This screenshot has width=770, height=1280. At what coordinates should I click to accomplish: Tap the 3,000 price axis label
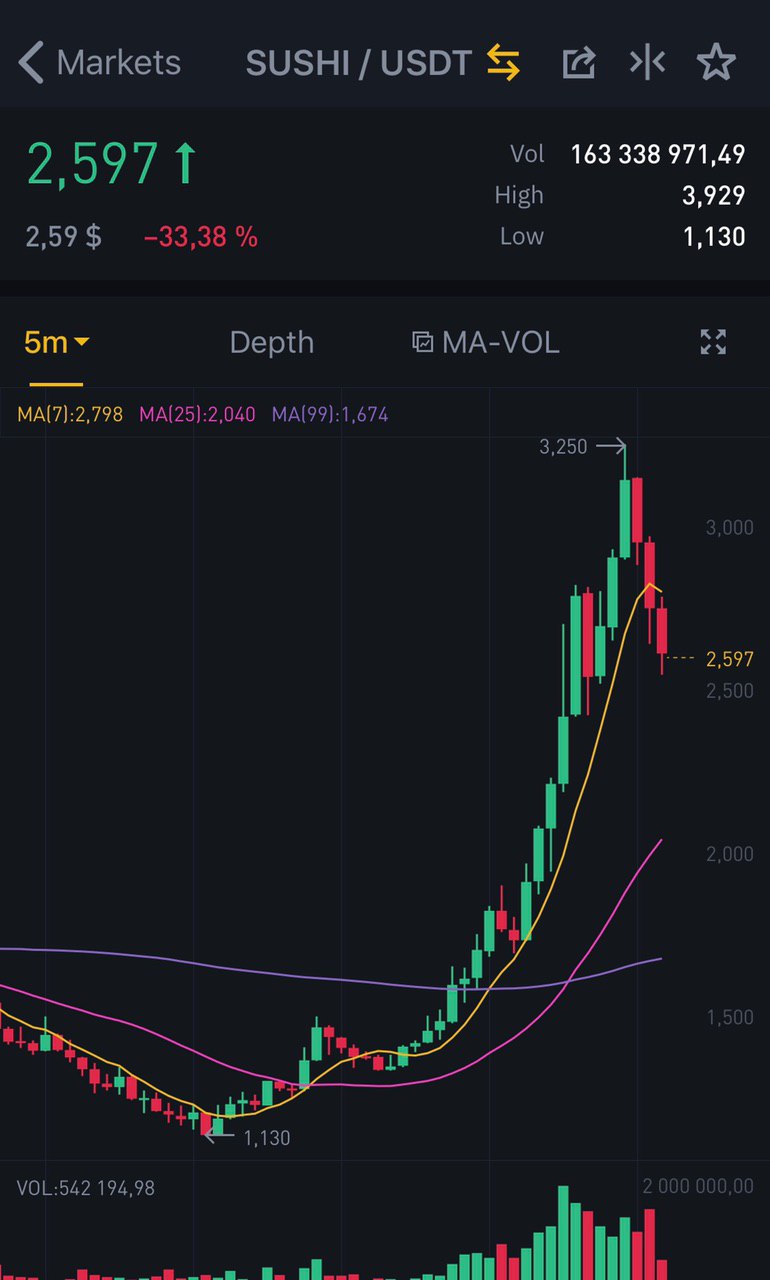pos(730,527)
